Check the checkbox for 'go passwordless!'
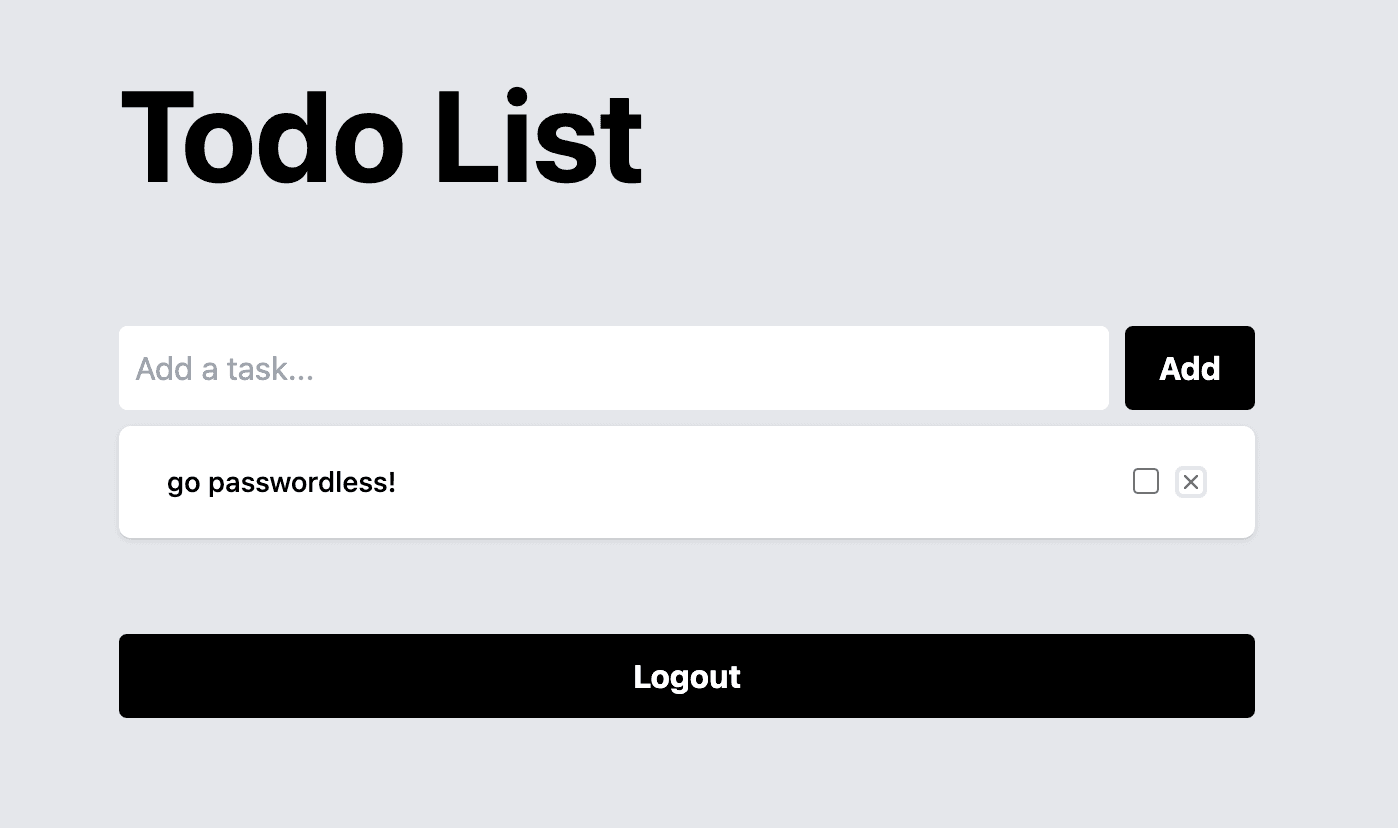 pyautogui.click(x=1146, y=481)
